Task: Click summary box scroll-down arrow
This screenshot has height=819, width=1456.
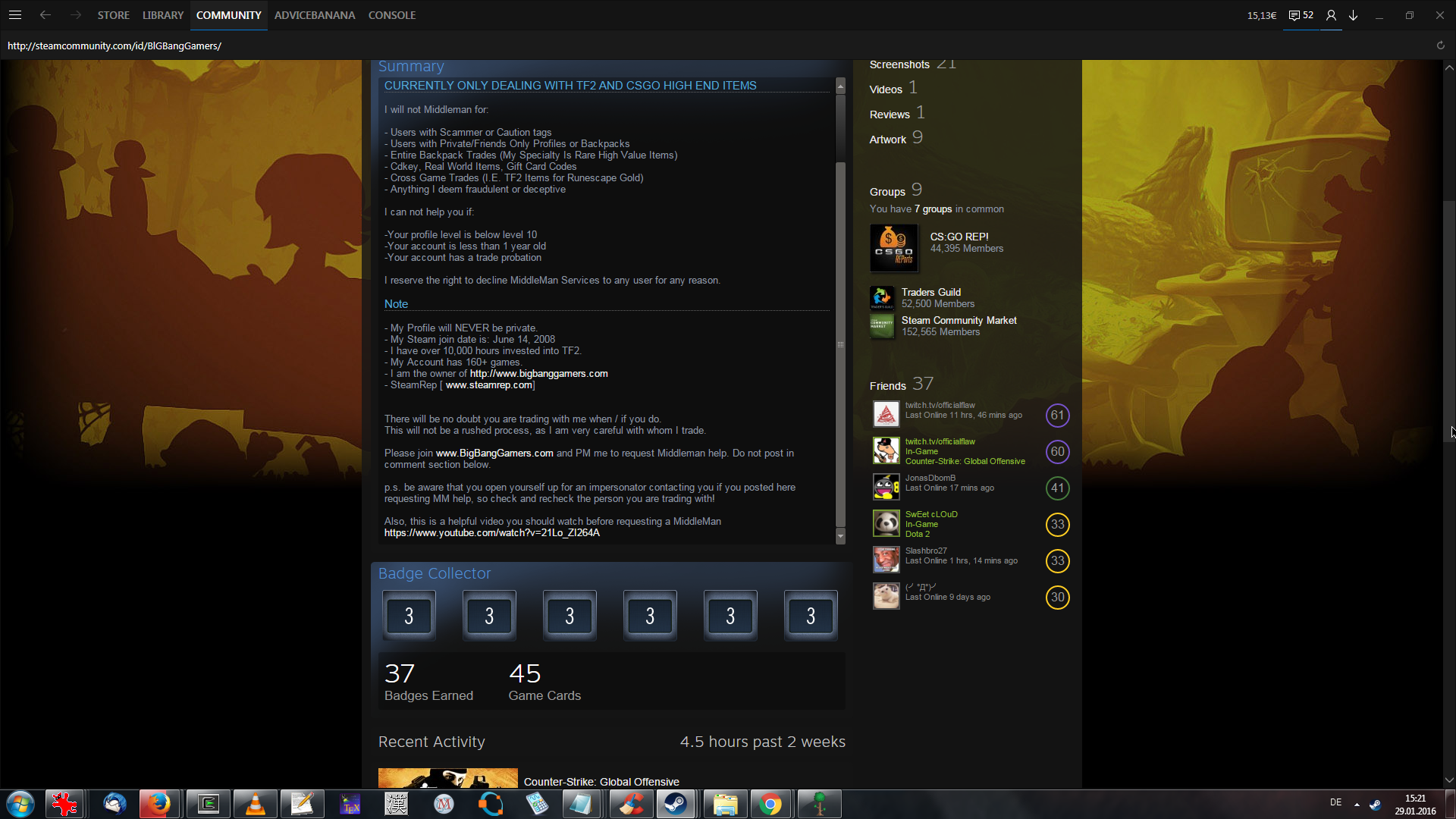Action: click(840, 536)
